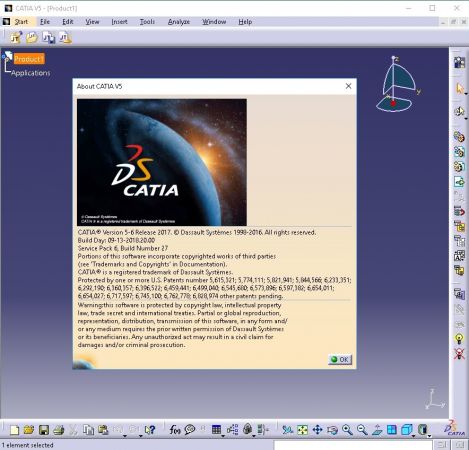Viewport: 469px width, 450px height.
Task: Click the CATIA splash image in dialog
Action: click(x=162, y=162)
